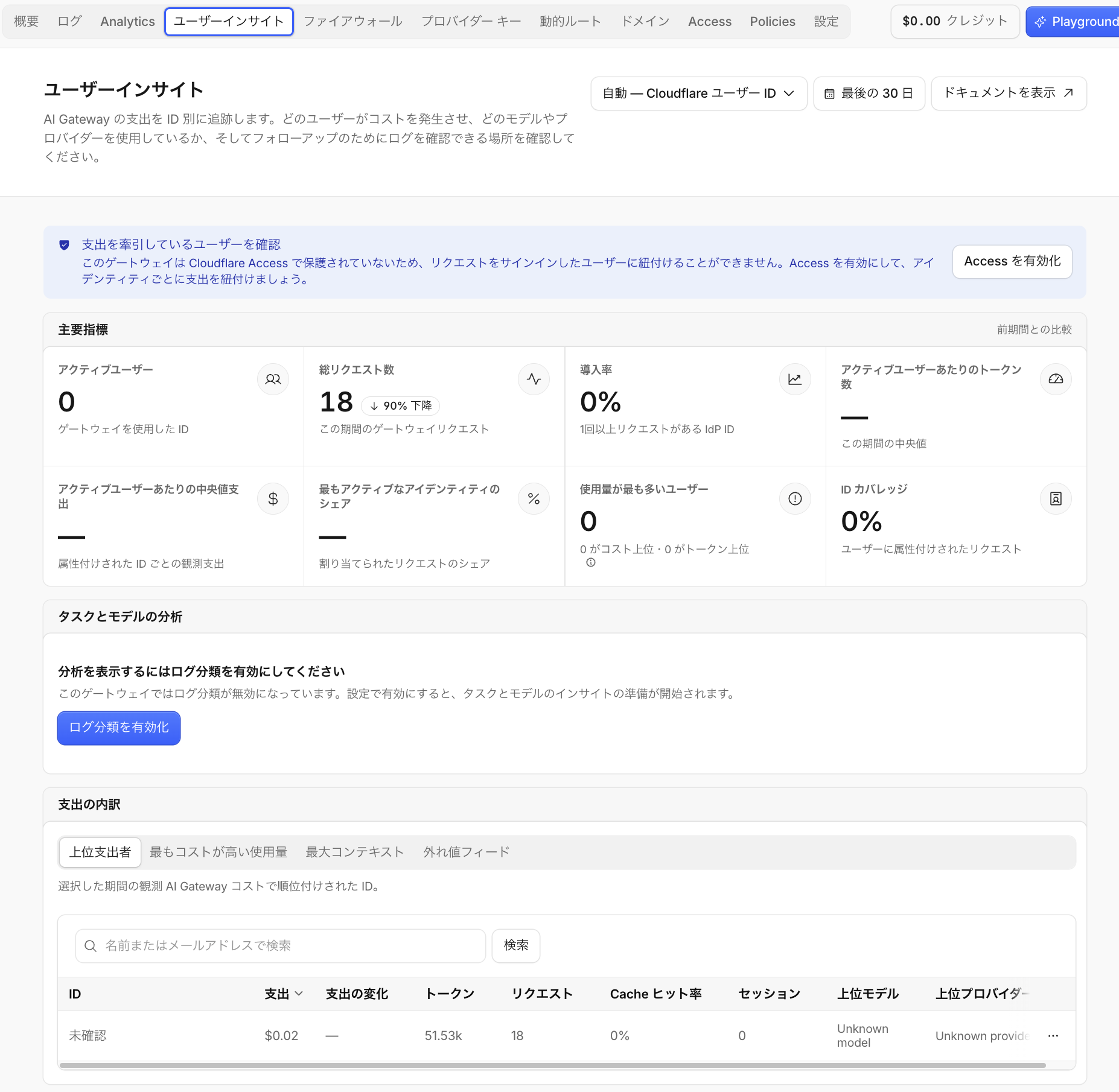1119x1092 pixels.
Task: Switch to 最大コンテキスト tab
Action: pyautogui.click(x=355, y=852)
